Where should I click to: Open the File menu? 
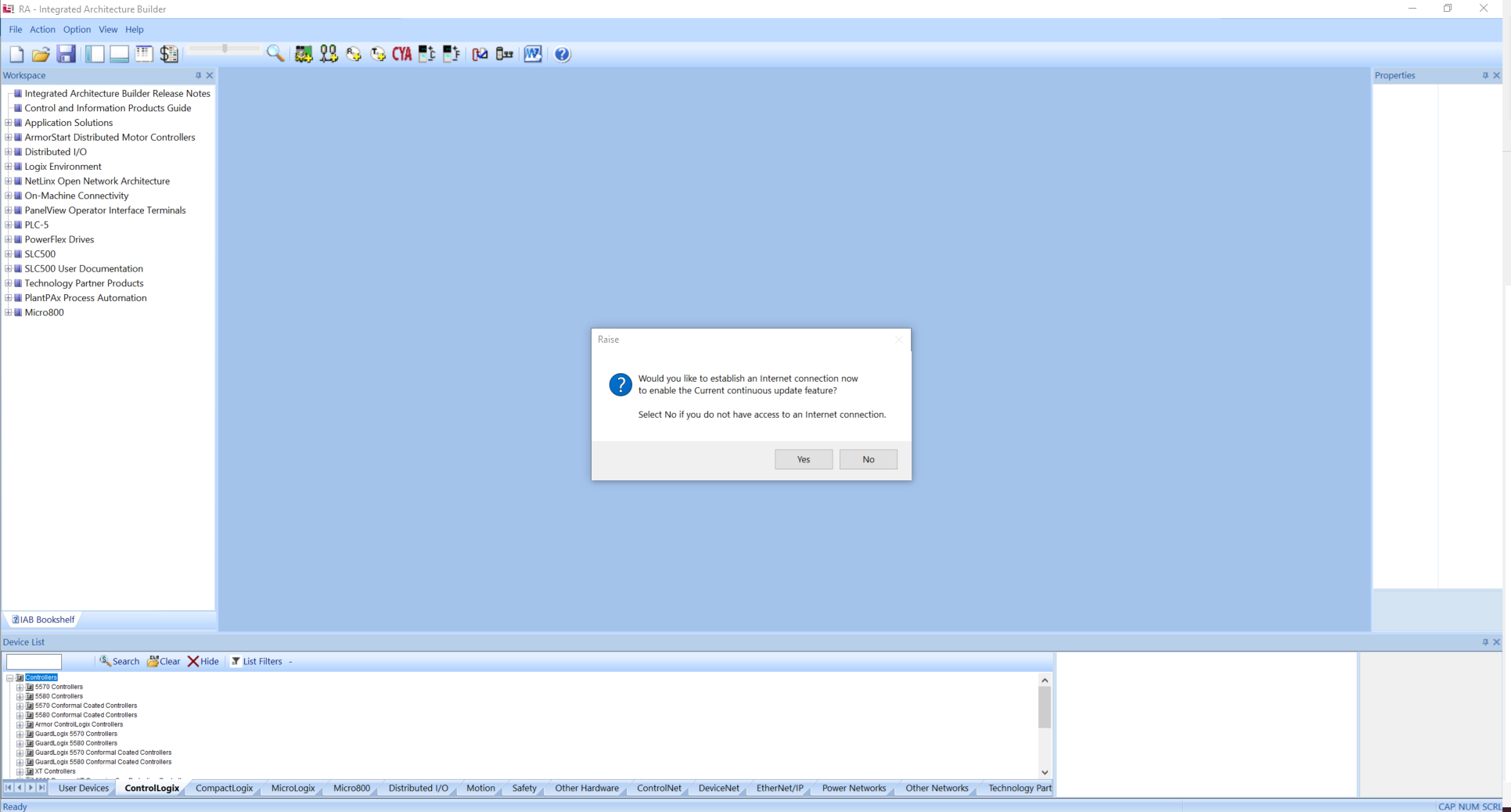pyautogui.click(x=16, y=30)
